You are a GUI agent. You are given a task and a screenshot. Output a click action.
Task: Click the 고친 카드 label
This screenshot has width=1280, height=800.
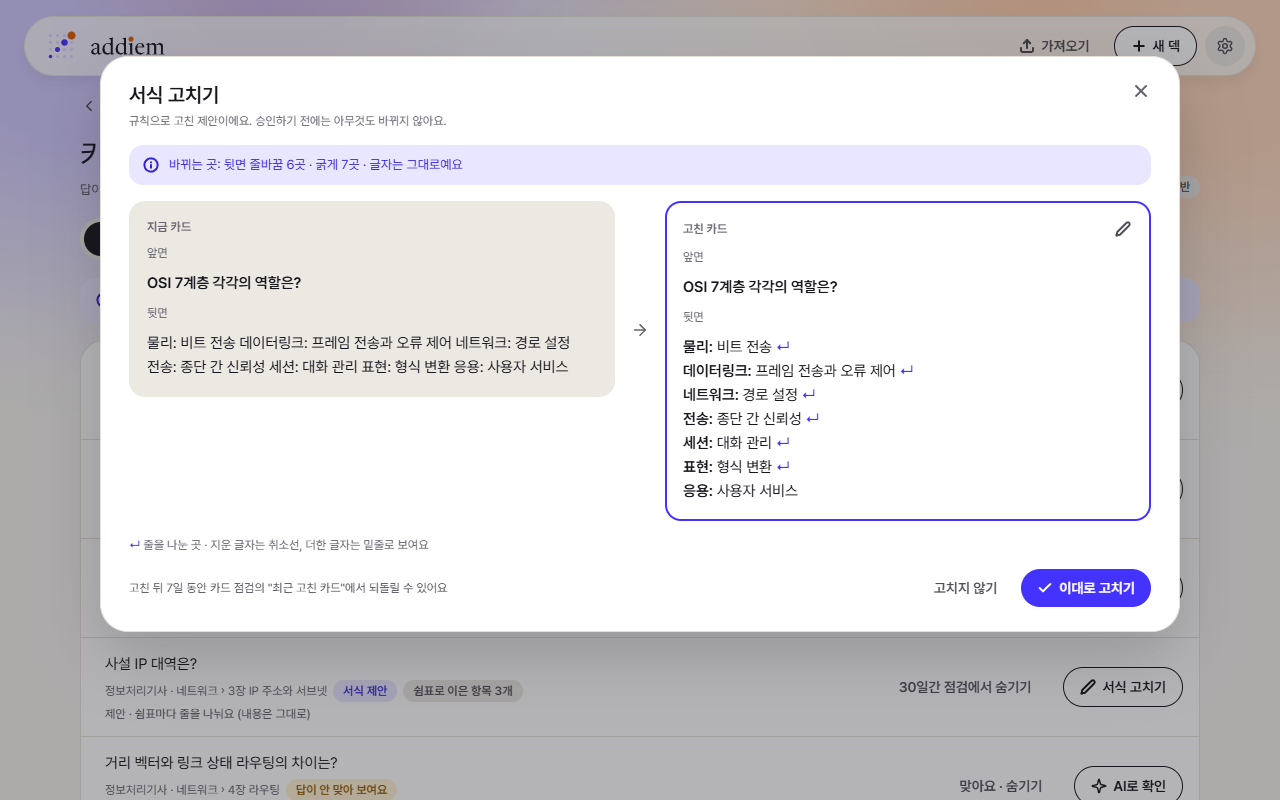click(705, 229)
